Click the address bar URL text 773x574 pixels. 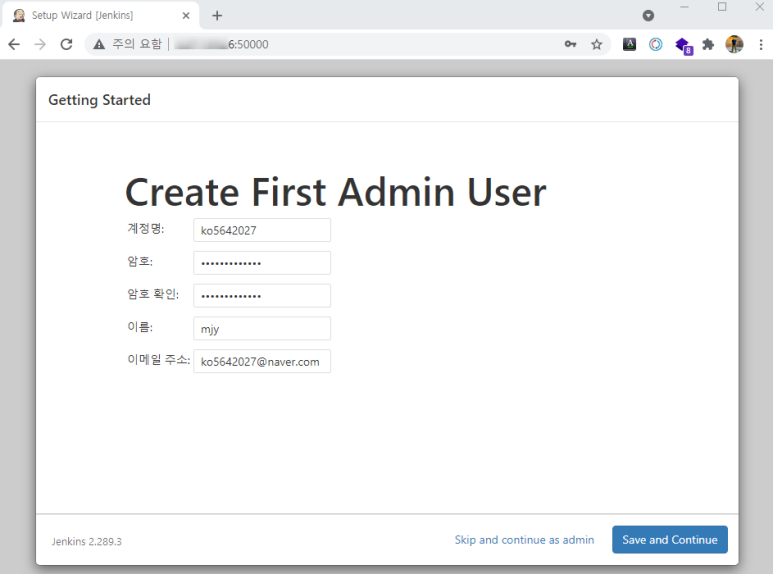pyautogui.click(x=221, y=44)
